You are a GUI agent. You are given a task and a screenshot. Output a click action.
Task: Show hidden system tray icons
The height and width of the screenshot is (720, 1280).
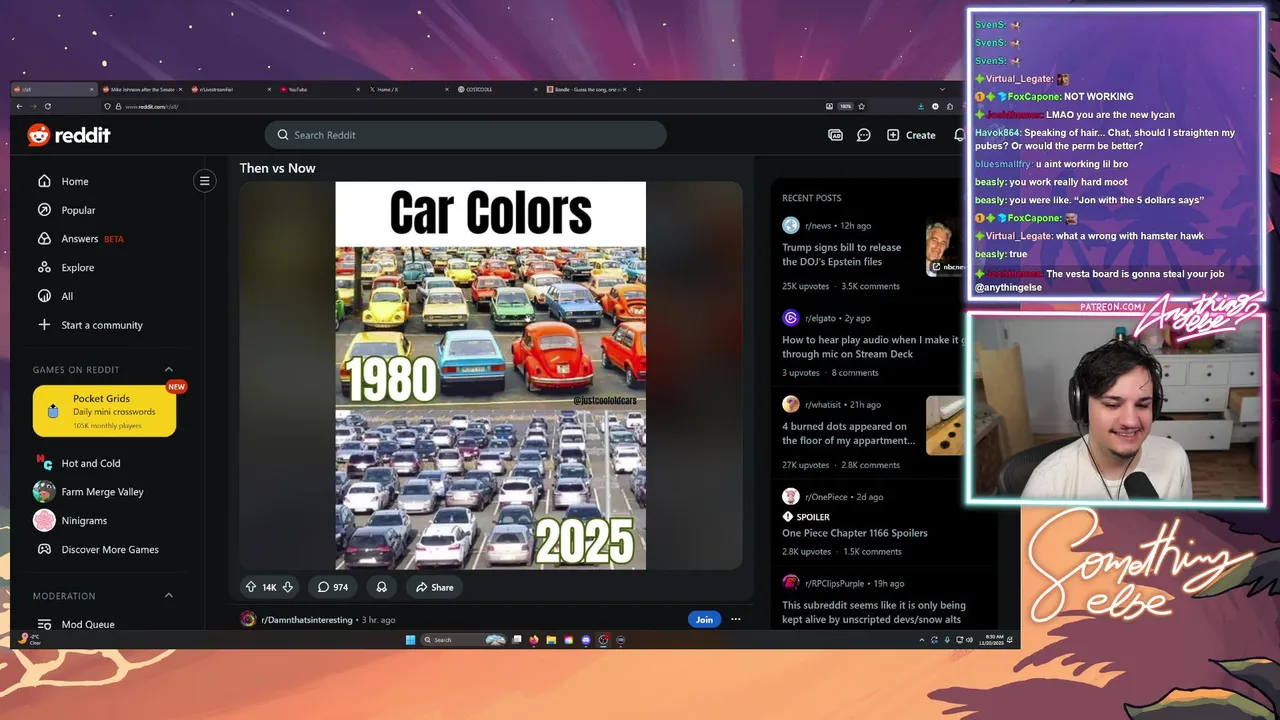coord(921,640)
